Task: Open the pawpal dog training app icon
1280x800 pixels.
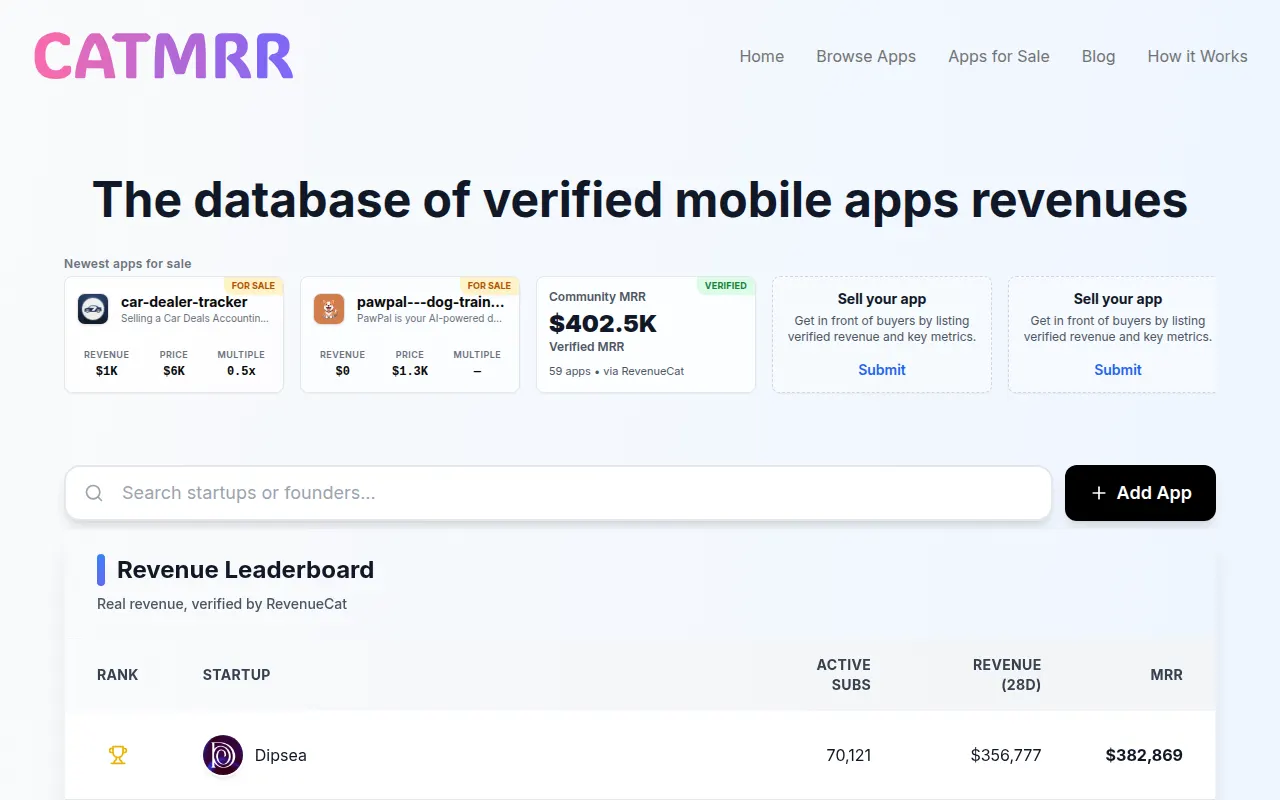Action: (329, 309)
